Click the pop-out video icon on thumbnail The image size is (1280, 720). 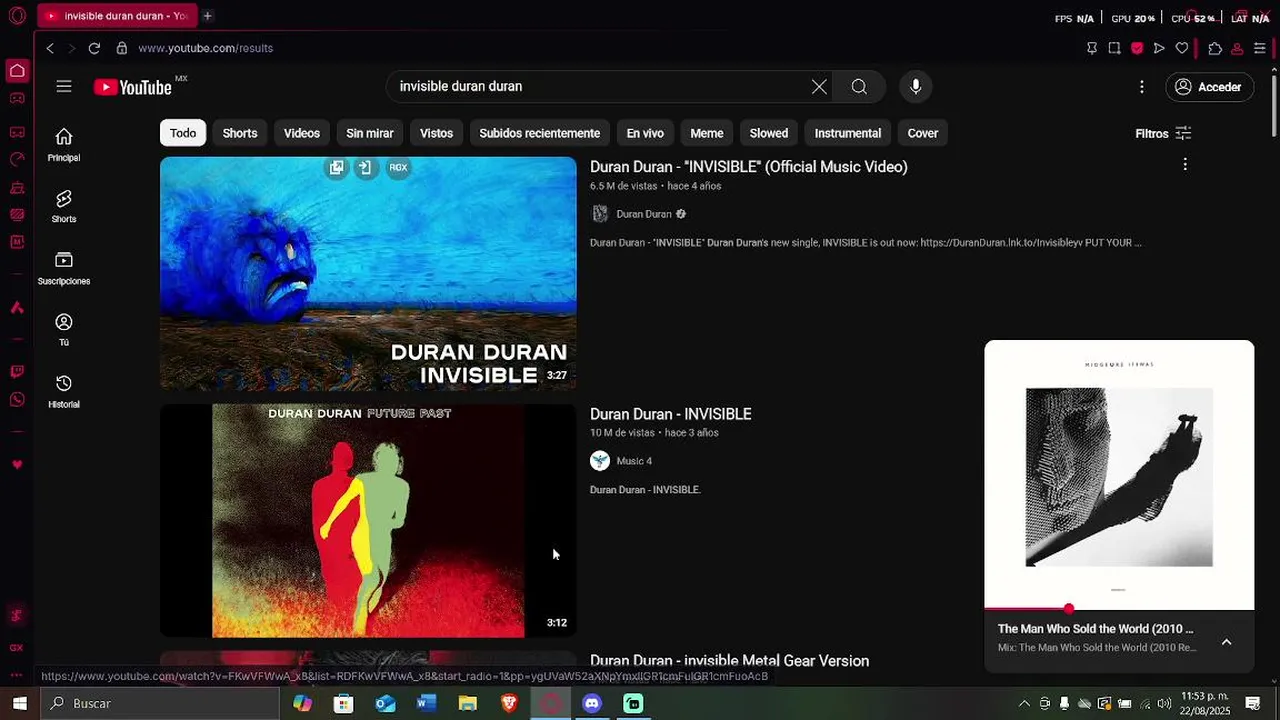[365, 168]
